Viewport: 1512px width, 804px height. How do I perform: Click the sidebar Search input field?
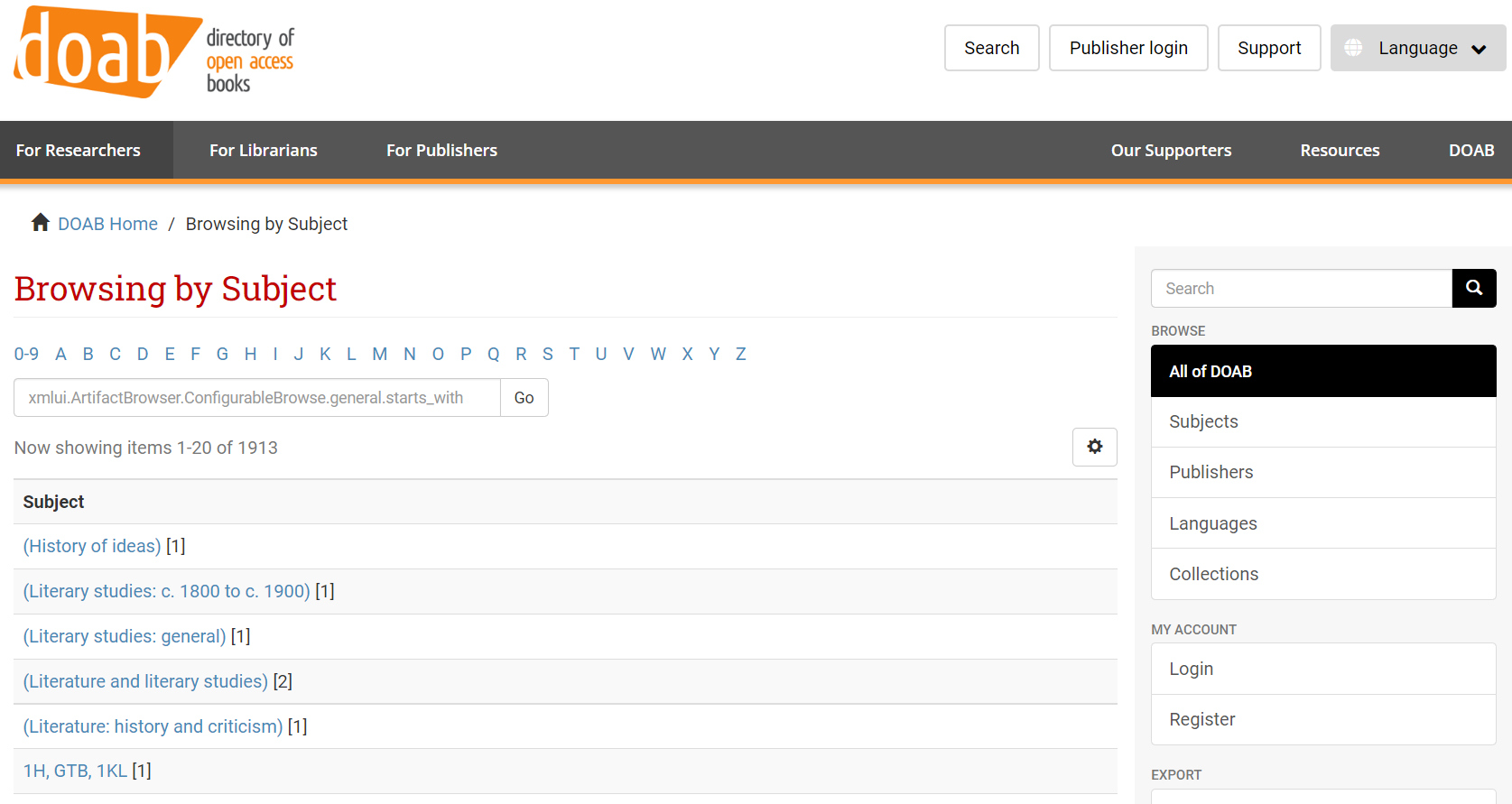(1302, 289)
